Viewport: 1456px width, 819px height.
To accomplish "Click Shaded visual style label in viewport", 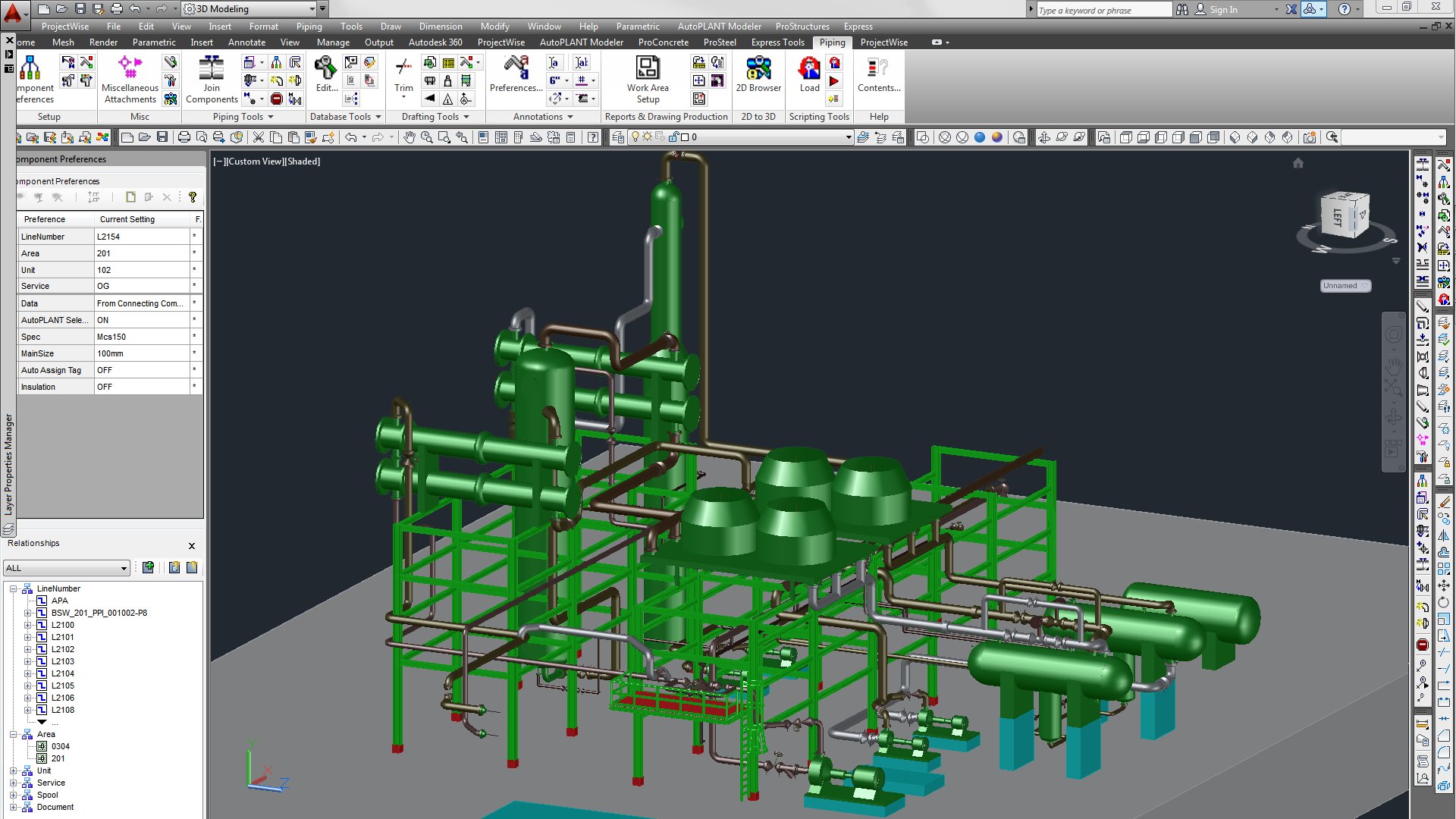I will [303, 162].
